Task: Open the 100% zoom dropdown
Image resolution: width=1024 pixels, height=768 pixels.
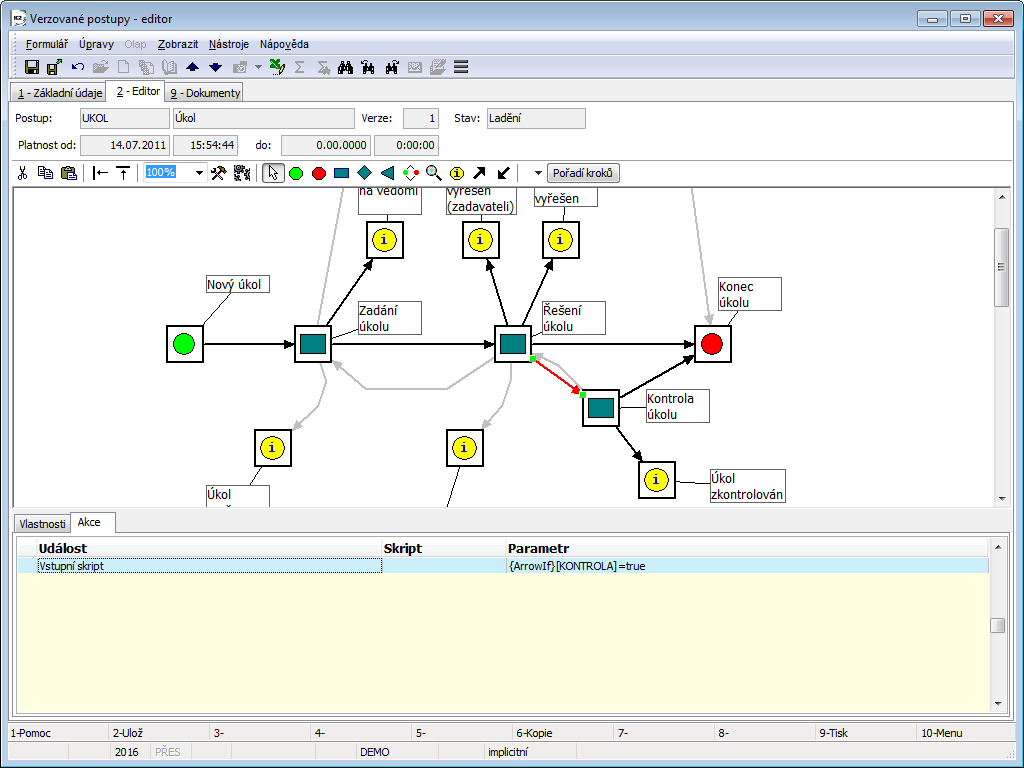Action: point(199,173)
